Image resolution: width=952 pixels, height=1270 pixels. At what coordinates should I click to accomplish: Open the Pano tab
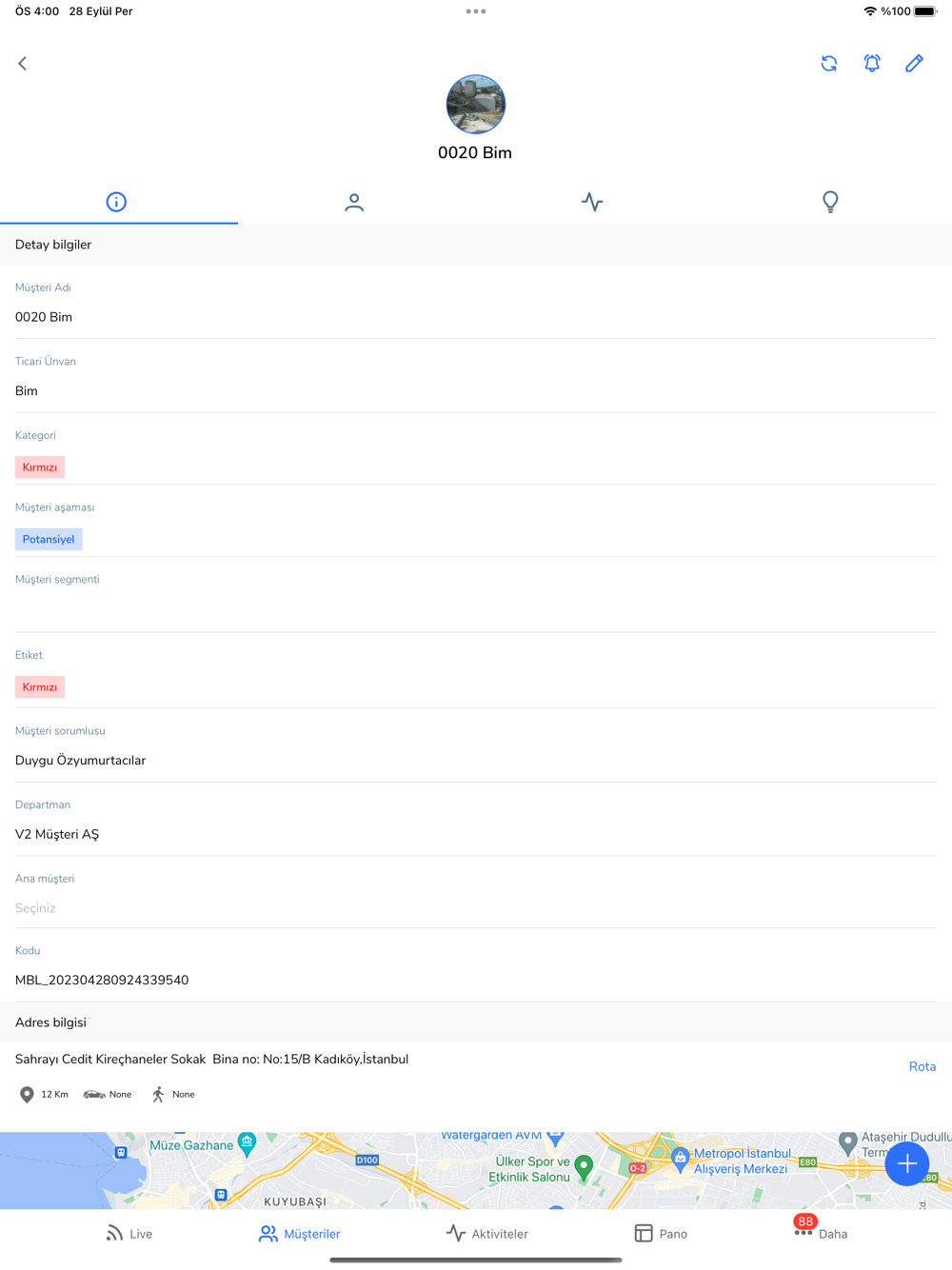click(x=661, y=1234)
